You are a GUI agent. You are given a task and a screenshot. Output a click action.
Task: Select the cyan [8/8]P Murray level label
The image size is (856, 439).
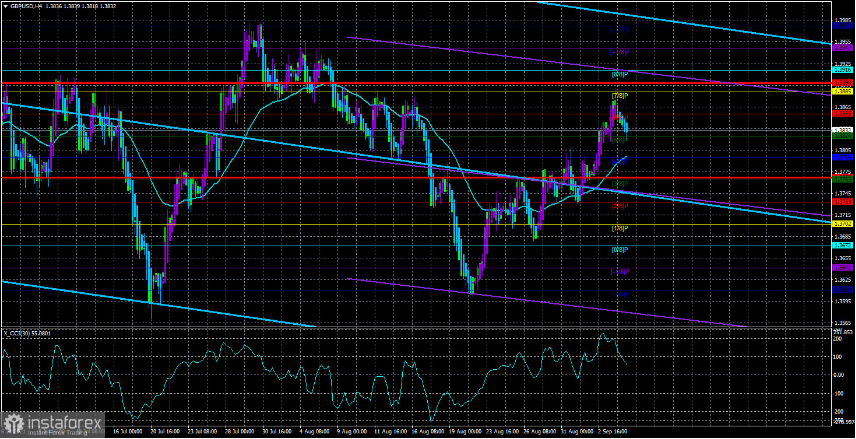[620, 74]
